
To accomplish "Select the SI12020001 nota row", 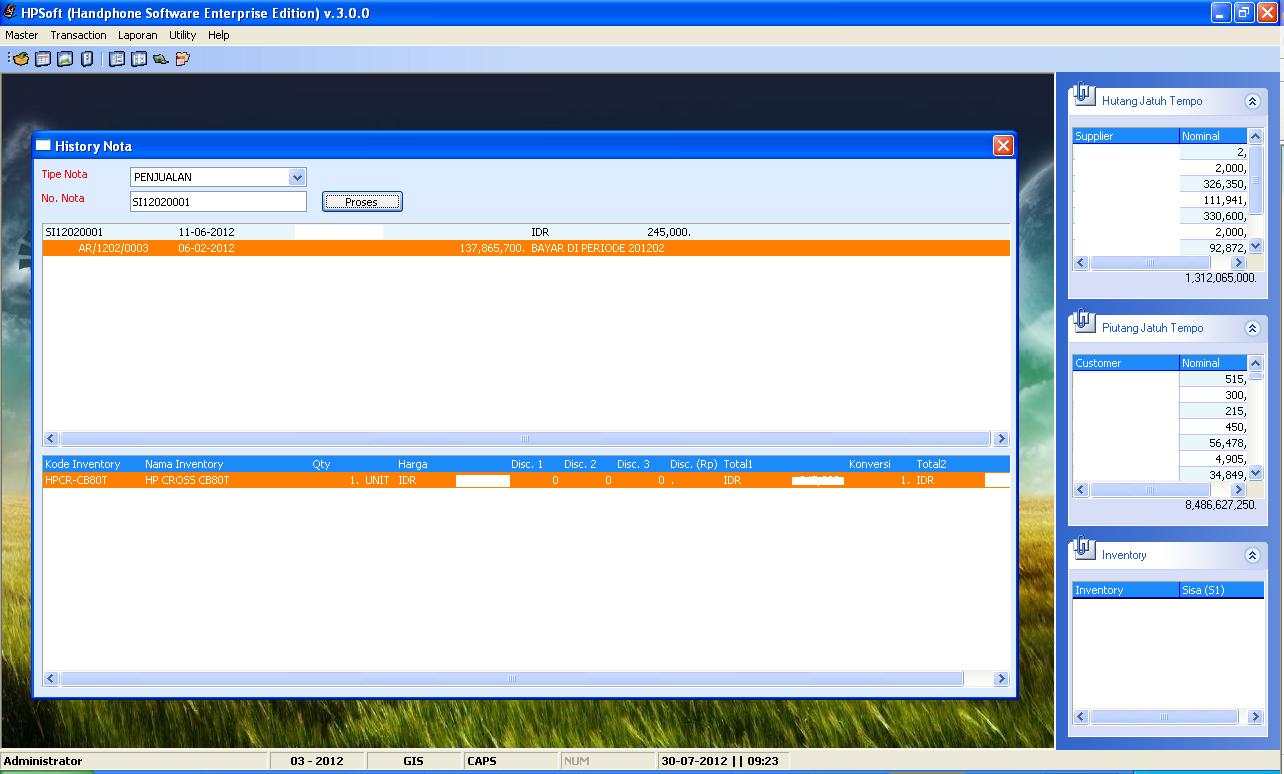I will [526, 232].
